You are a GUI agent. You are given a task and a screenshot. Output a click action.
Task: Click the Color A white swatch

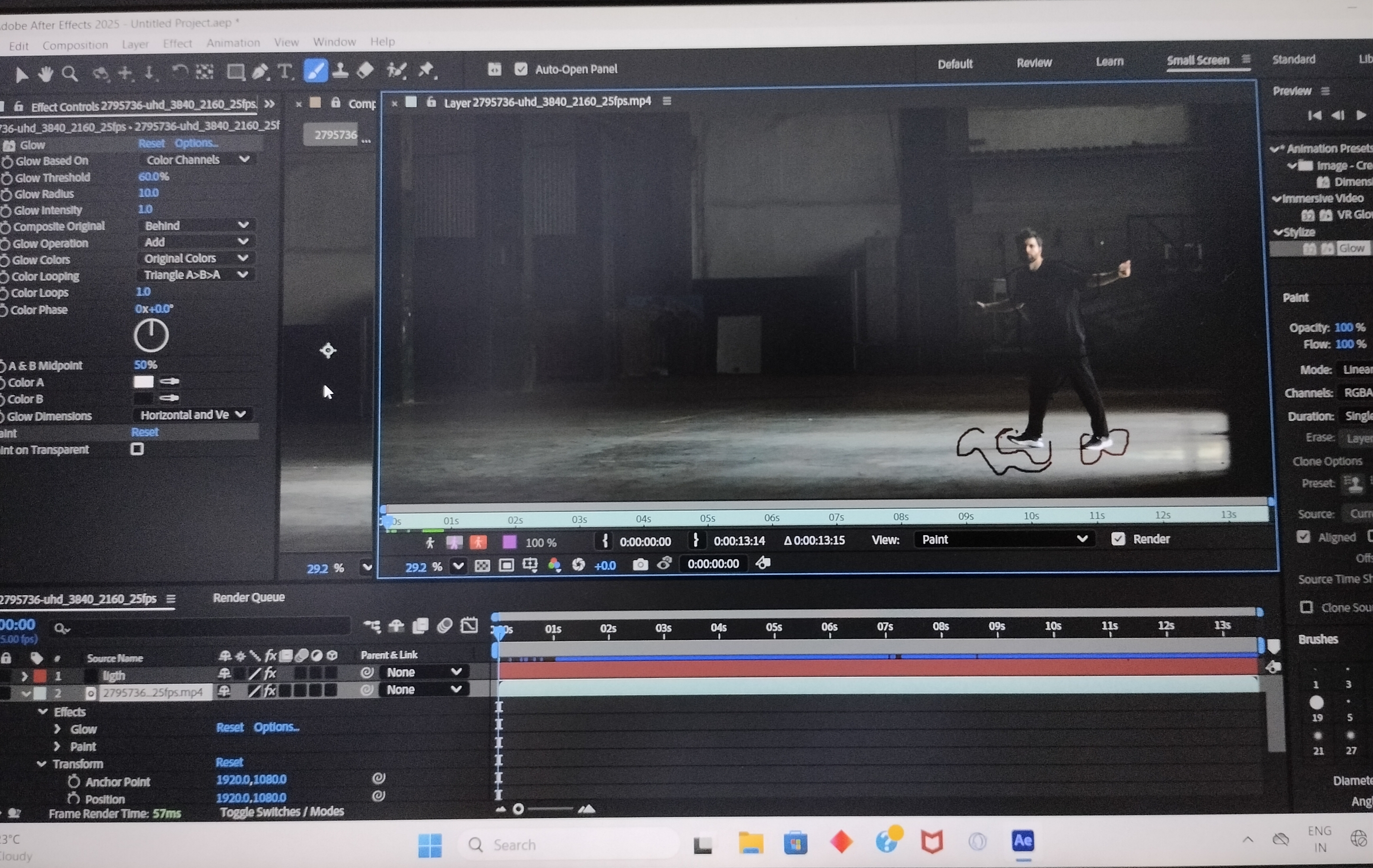click(143, 382)
